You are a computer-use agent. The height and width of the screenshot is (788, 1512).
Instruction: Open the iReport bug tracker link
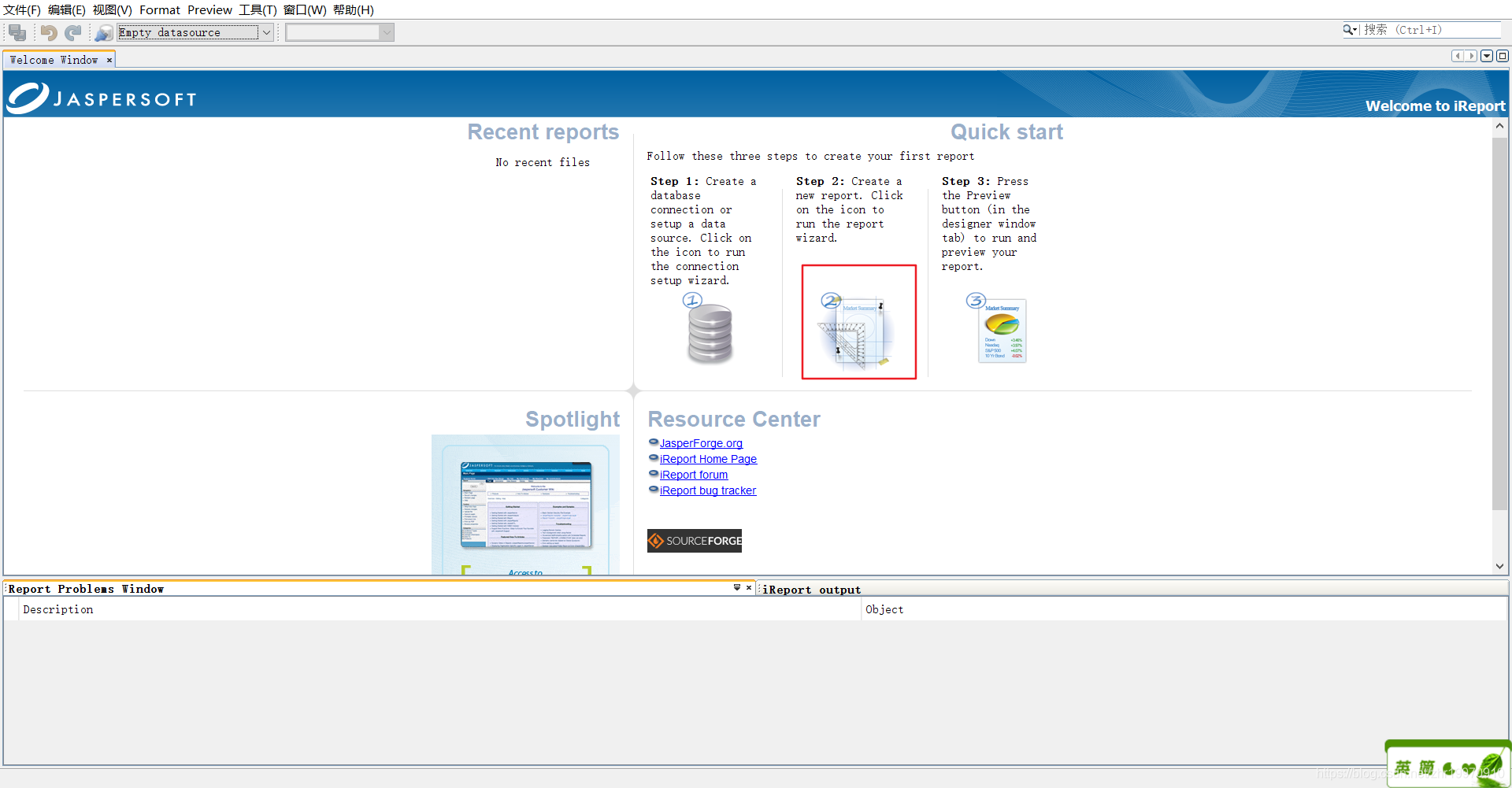(708, 490)
